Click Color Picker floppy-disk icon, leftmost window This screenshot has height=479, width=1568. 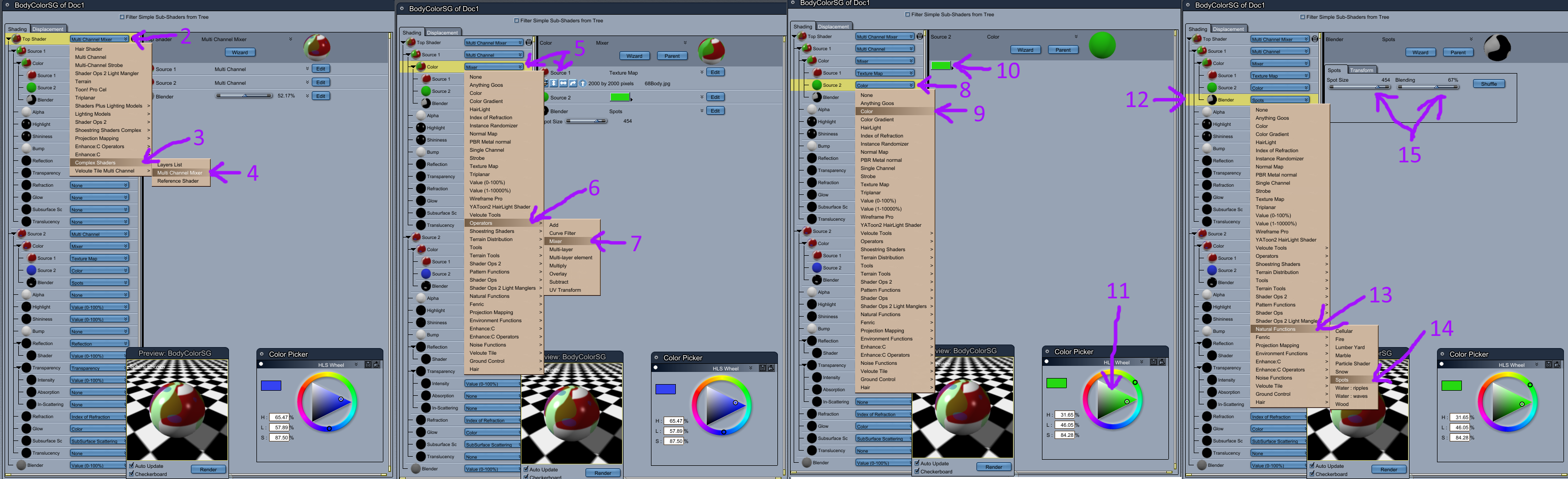pyautogui.click(x=368, y=364)
